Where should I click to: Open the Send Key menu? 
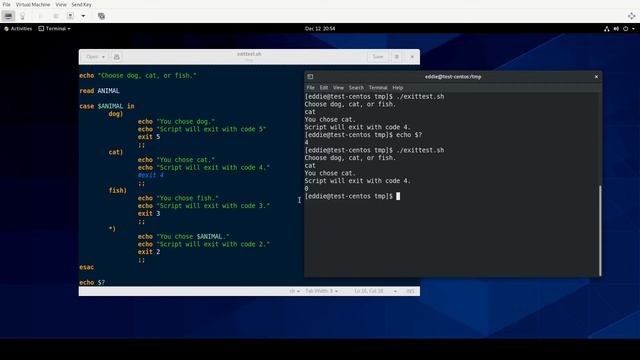(81, 4)
